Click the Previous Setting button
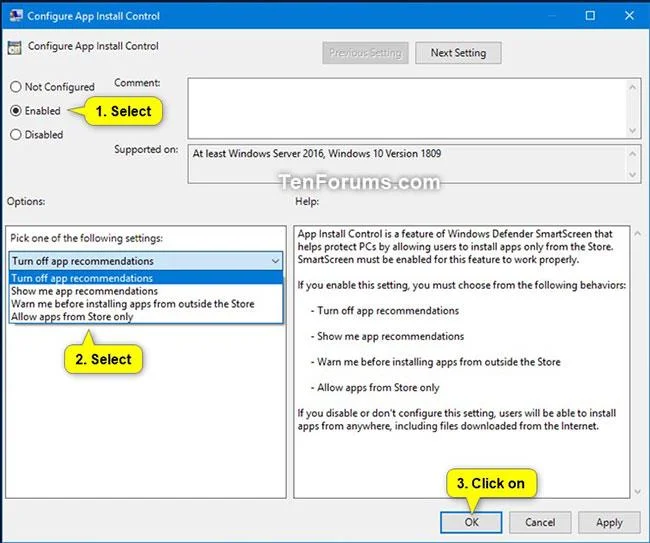Screen dimensions: 650x543 pyautogui.click(x=365, y=53)
